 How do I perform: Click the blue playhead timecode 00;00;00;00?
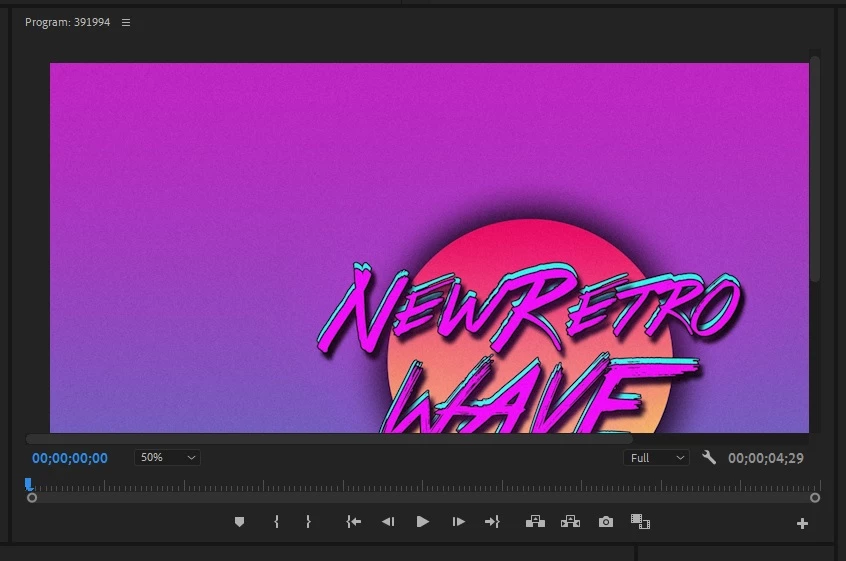click(x=70, y=458)
